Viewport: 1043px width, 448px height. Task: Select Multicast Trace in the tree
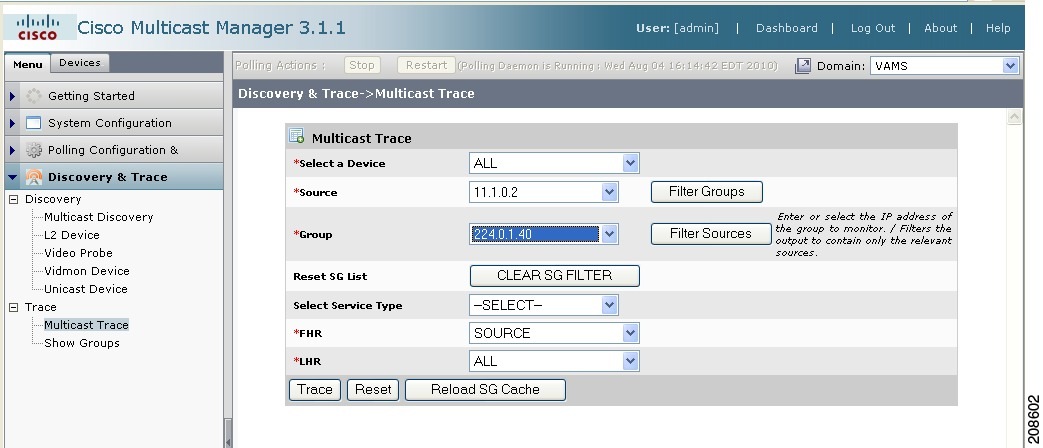point(86,325)
